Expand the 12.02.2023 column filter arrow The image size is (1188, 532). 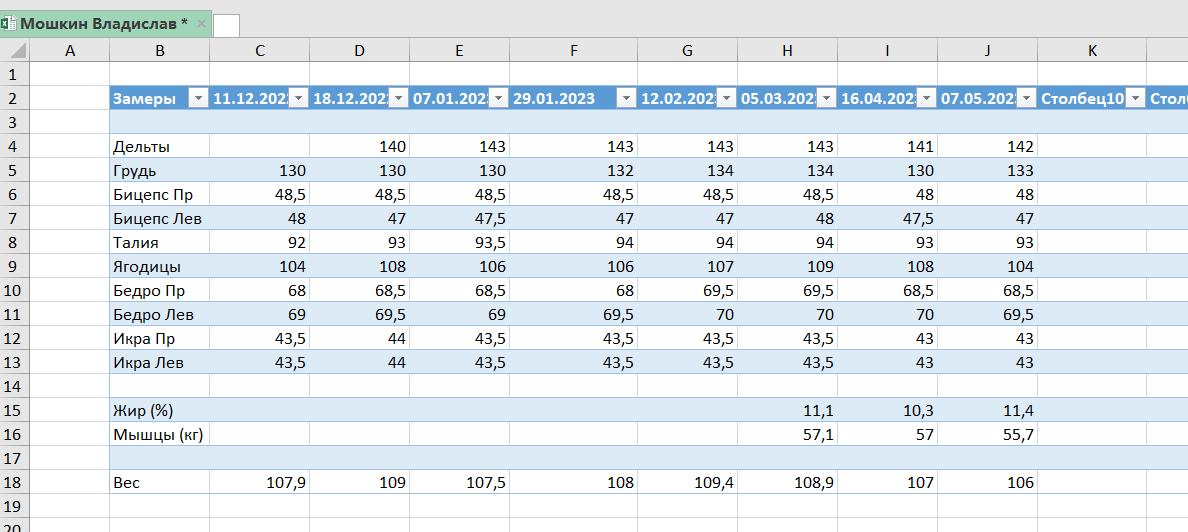click(726, 98)
